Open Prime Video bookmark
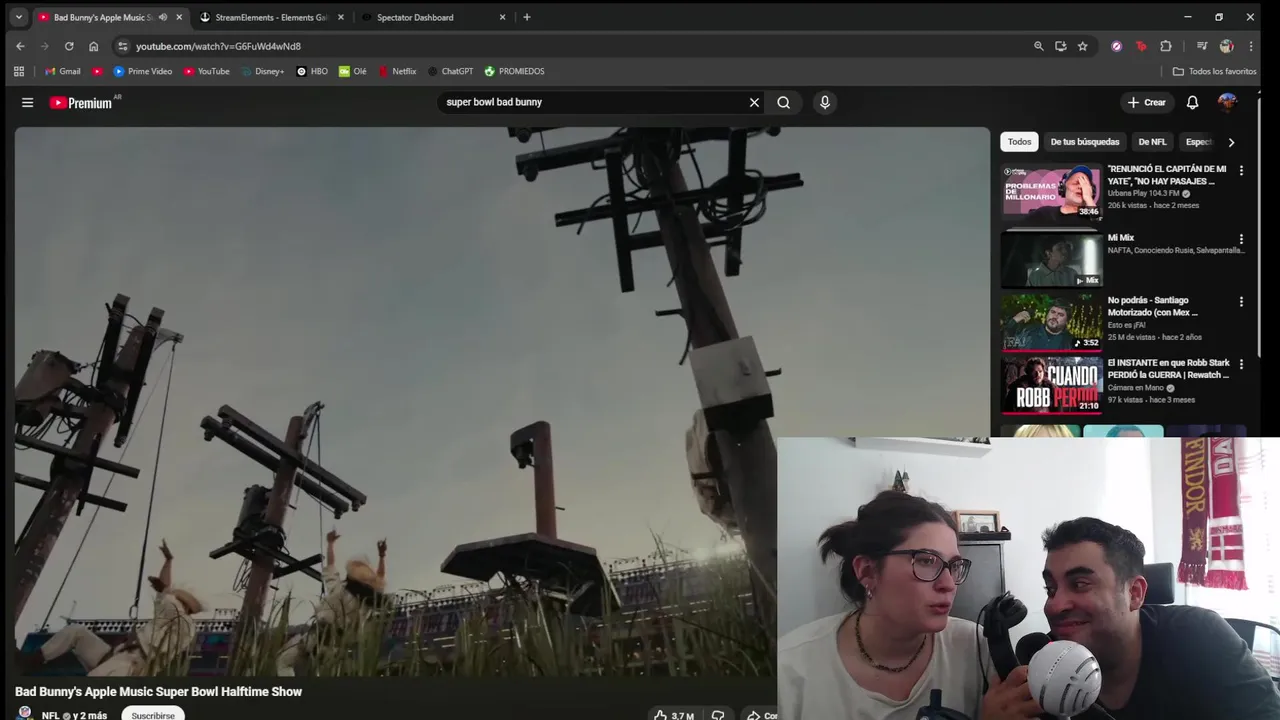 coord(143,71)
